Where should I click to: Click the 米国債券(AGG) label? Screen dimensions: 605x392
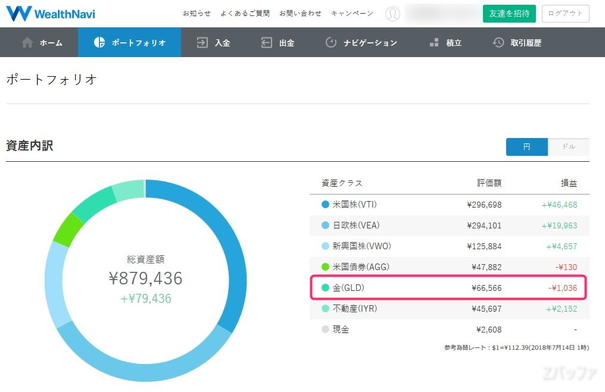(x=361, y=267)
